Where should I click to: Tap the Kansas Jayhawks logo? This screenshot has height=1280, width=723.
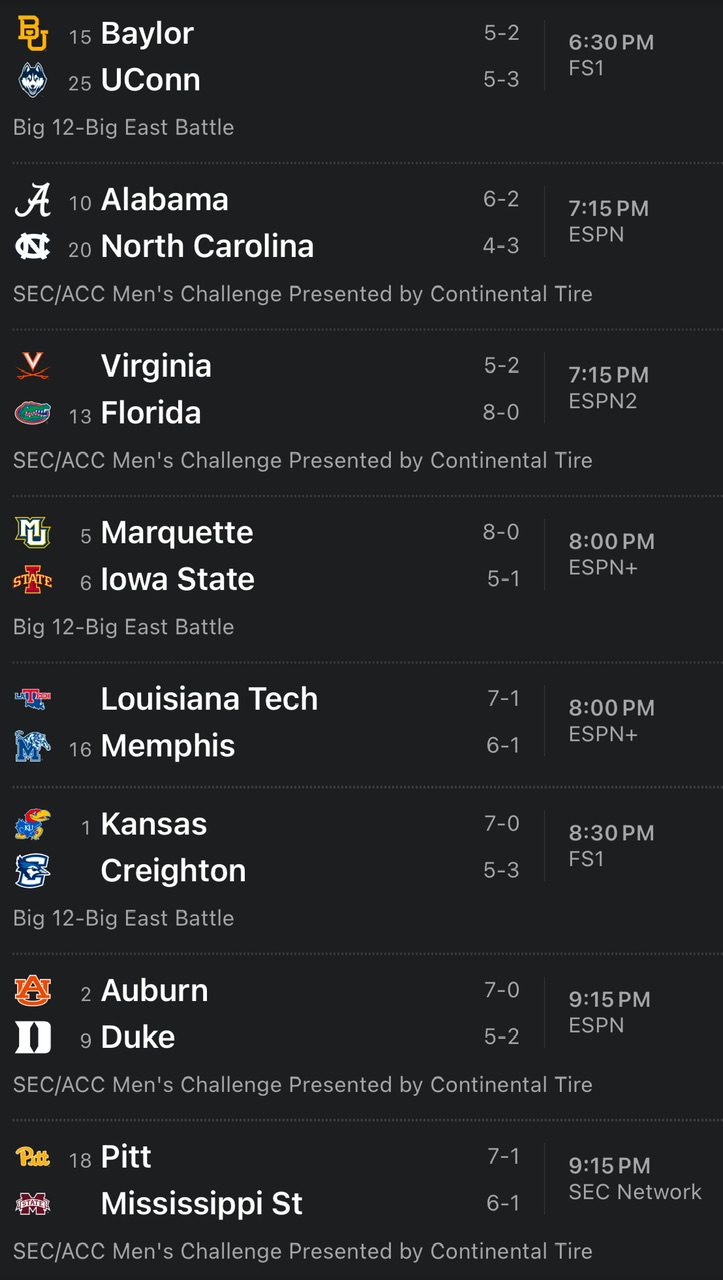[x=33, y=825]
